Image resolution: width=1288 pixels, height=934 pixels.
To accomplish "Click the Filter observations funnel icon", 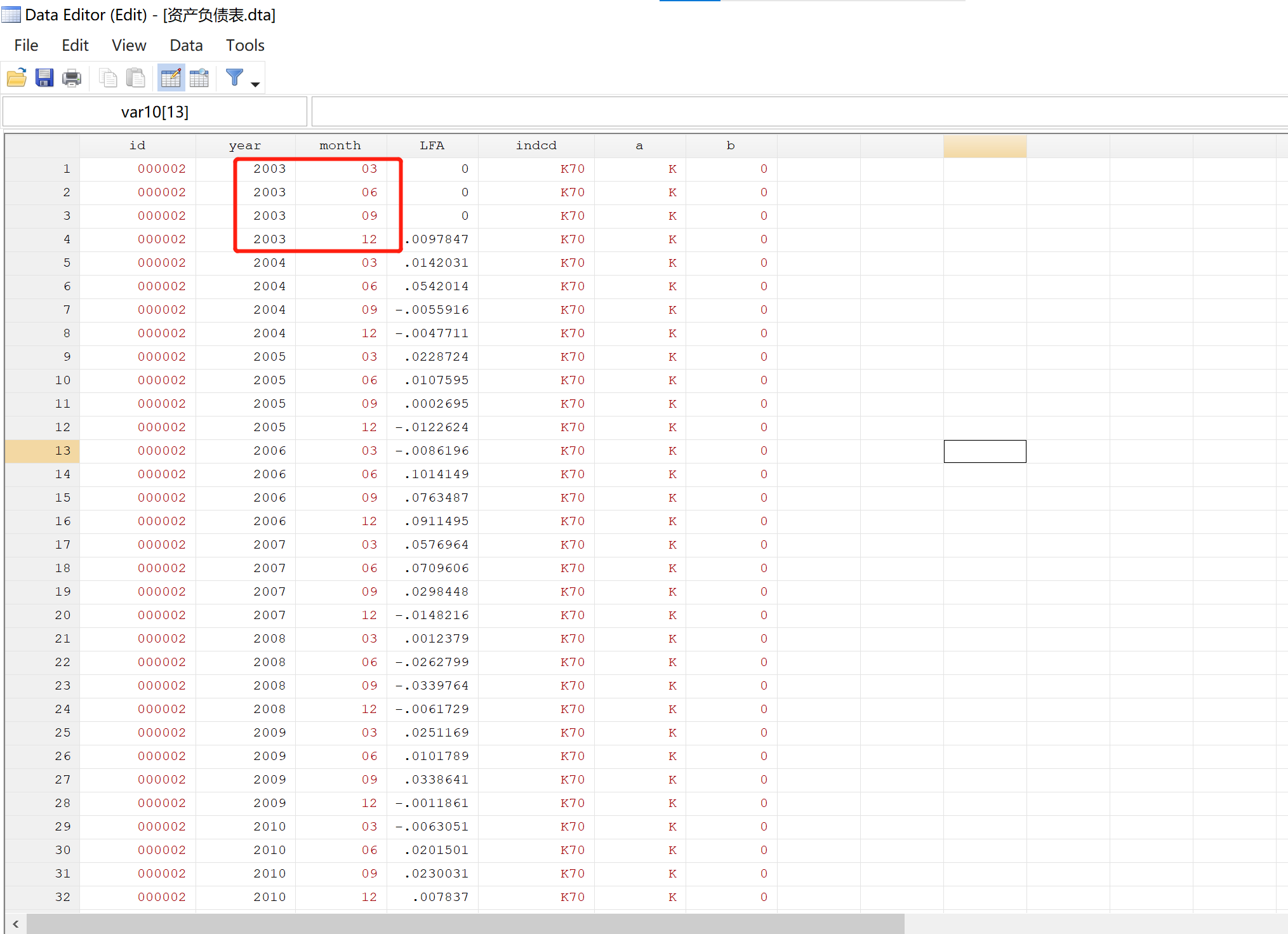I will pos(234,77).
